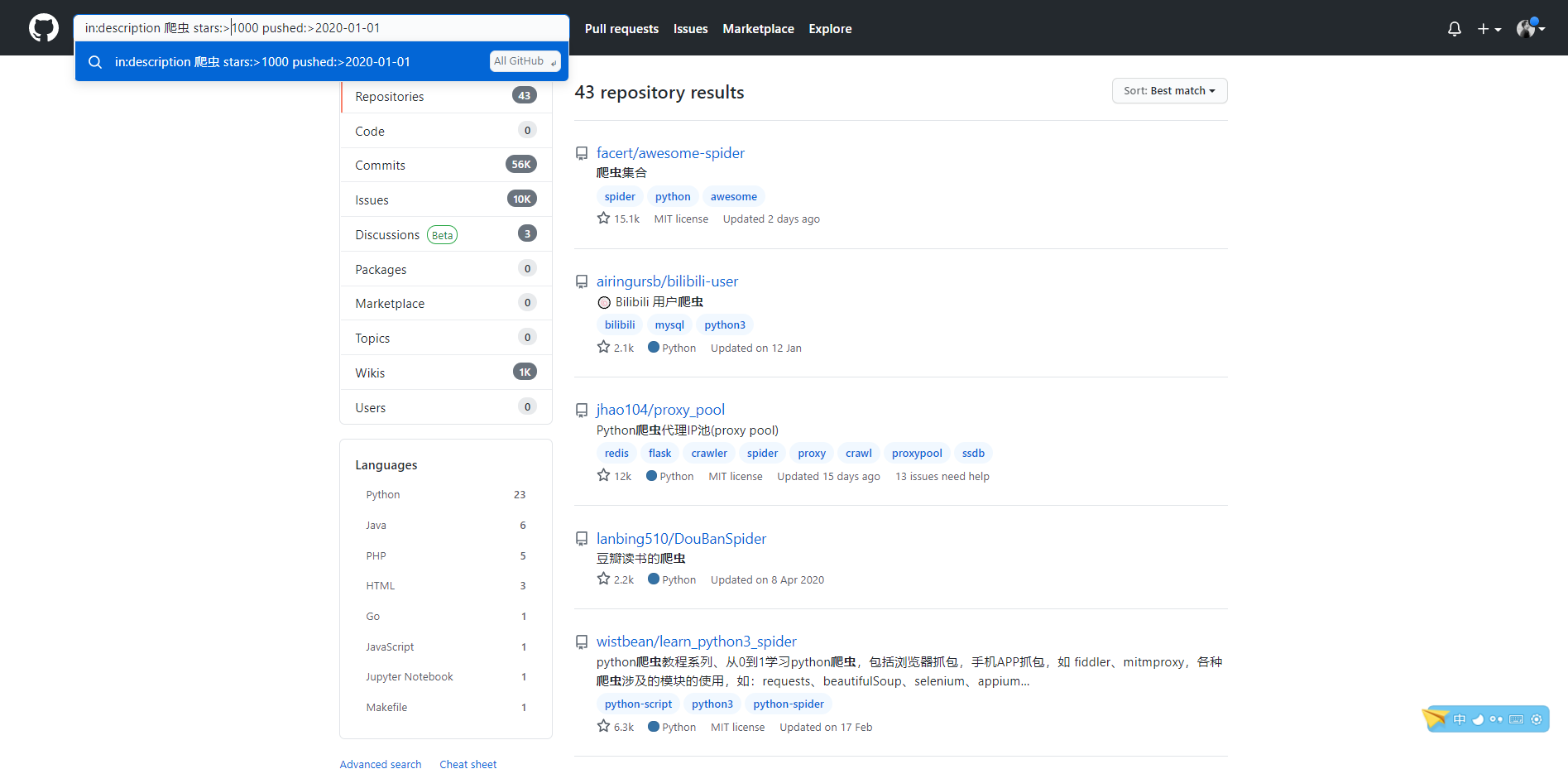The width and height of the screenshot is (1568, 769).
Task: Filter results by PHP language
Action: coord(446,556)
